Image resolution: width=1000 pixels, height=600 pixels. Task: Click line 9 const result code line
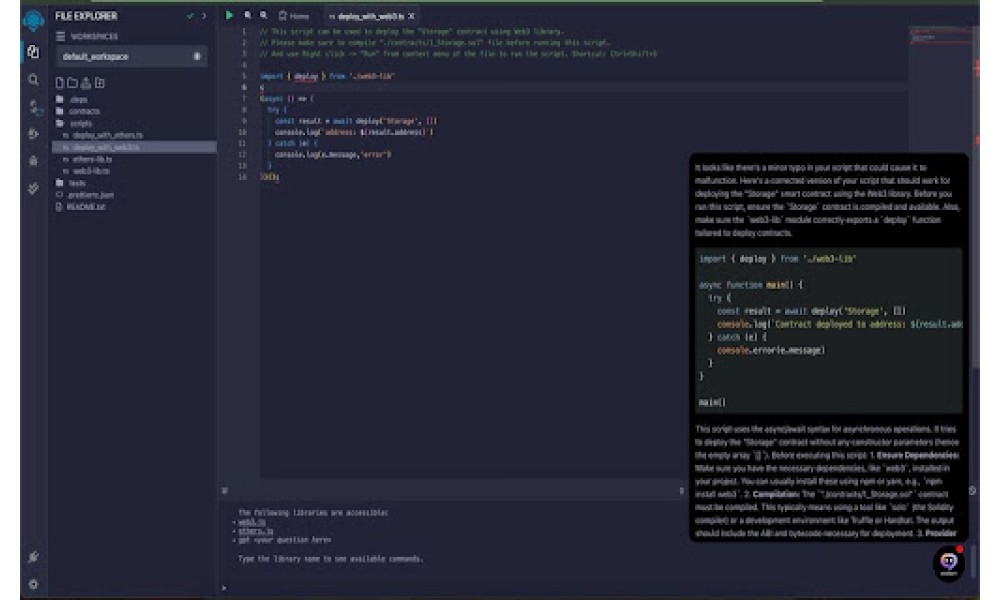click(x=356, y=121)
